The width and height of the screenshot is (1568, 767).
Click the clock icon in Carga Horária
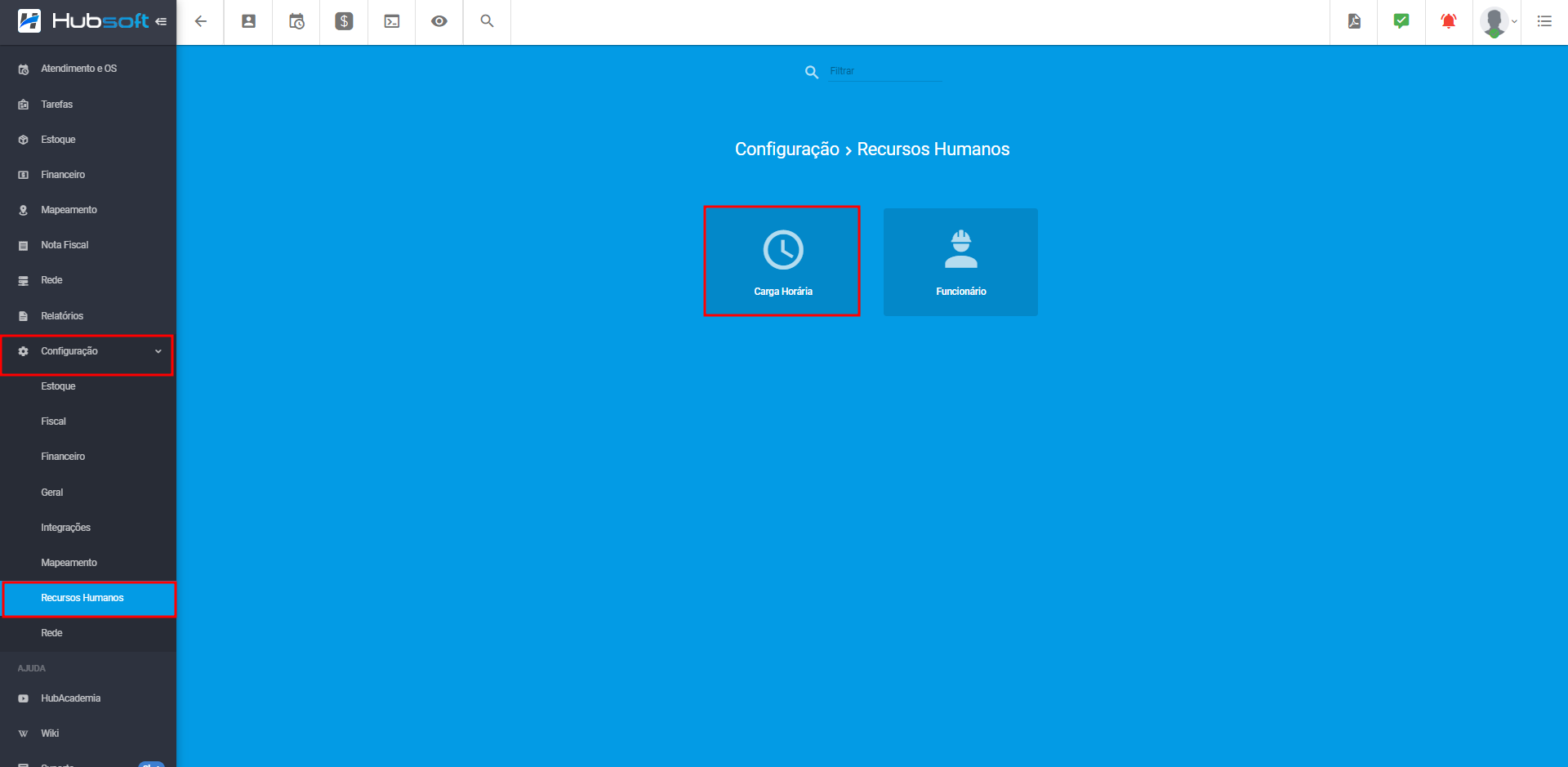[x=783, y=249]
